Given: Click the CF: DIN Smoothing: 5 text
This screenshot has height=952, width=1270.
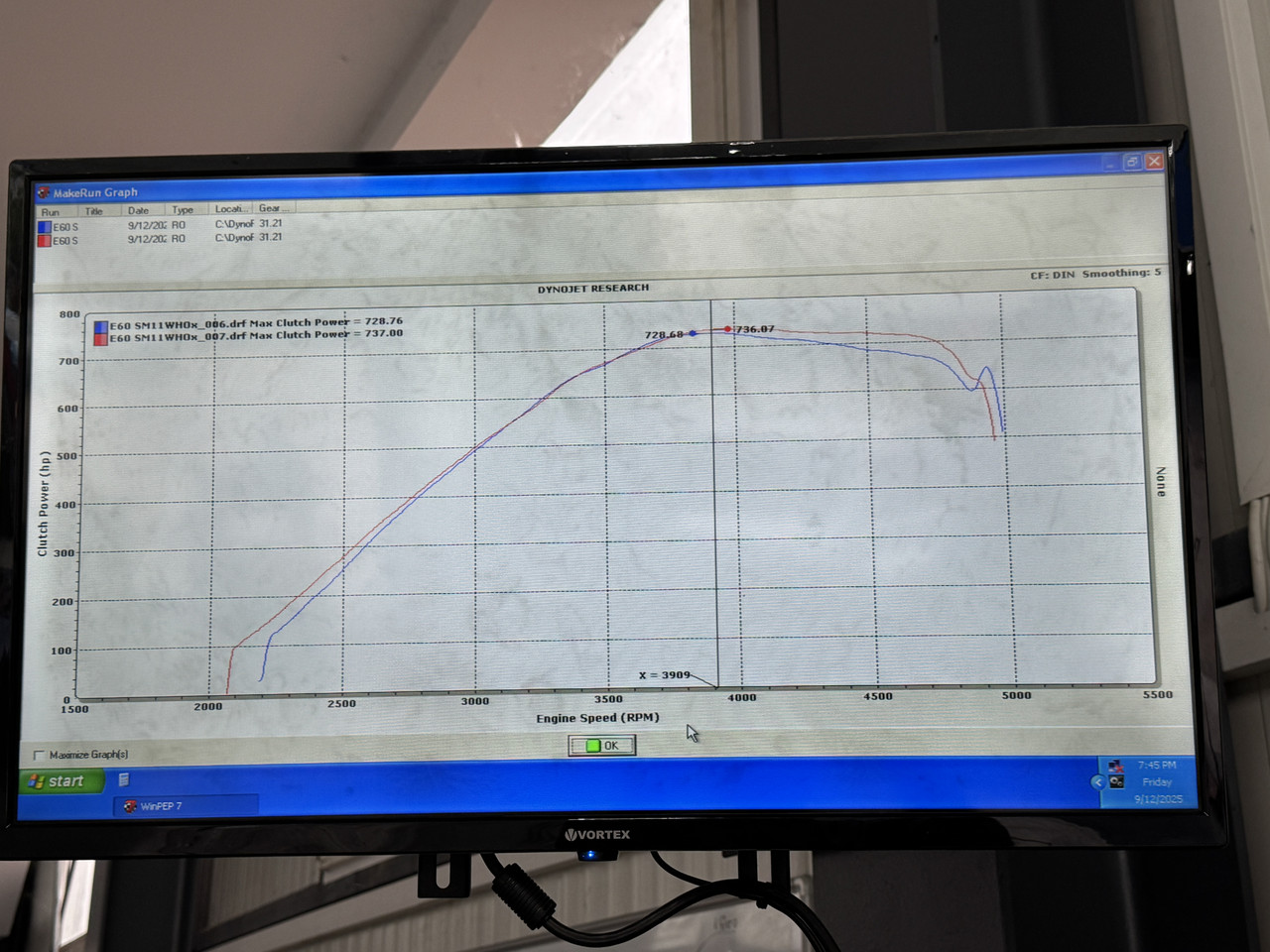Looking at the screenshot, I should (1095, 274).
